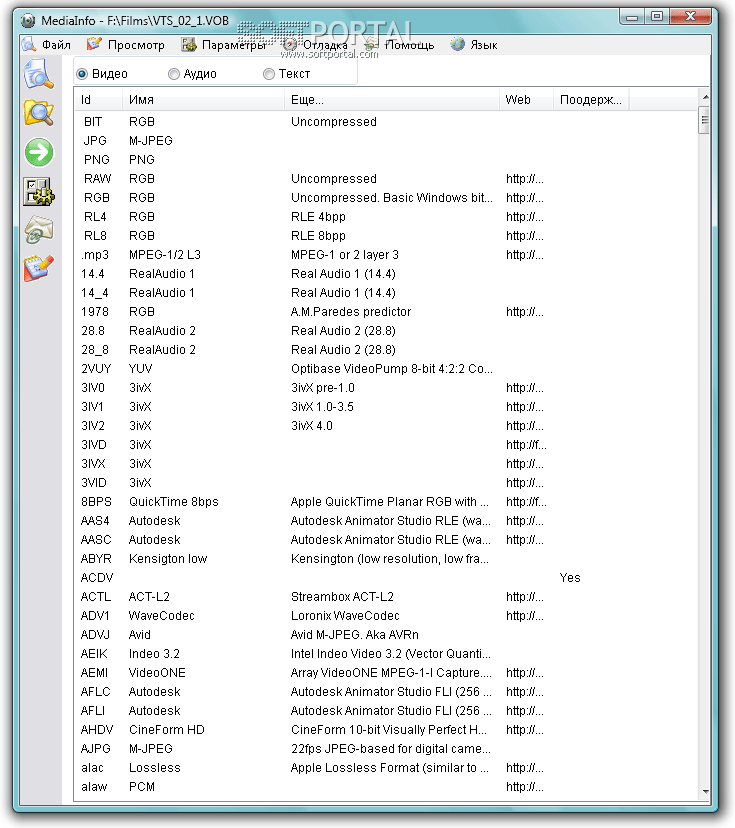Select the Видео radio button
The height and width of the screenshot is (828, 735).
[x=82, y=74]
